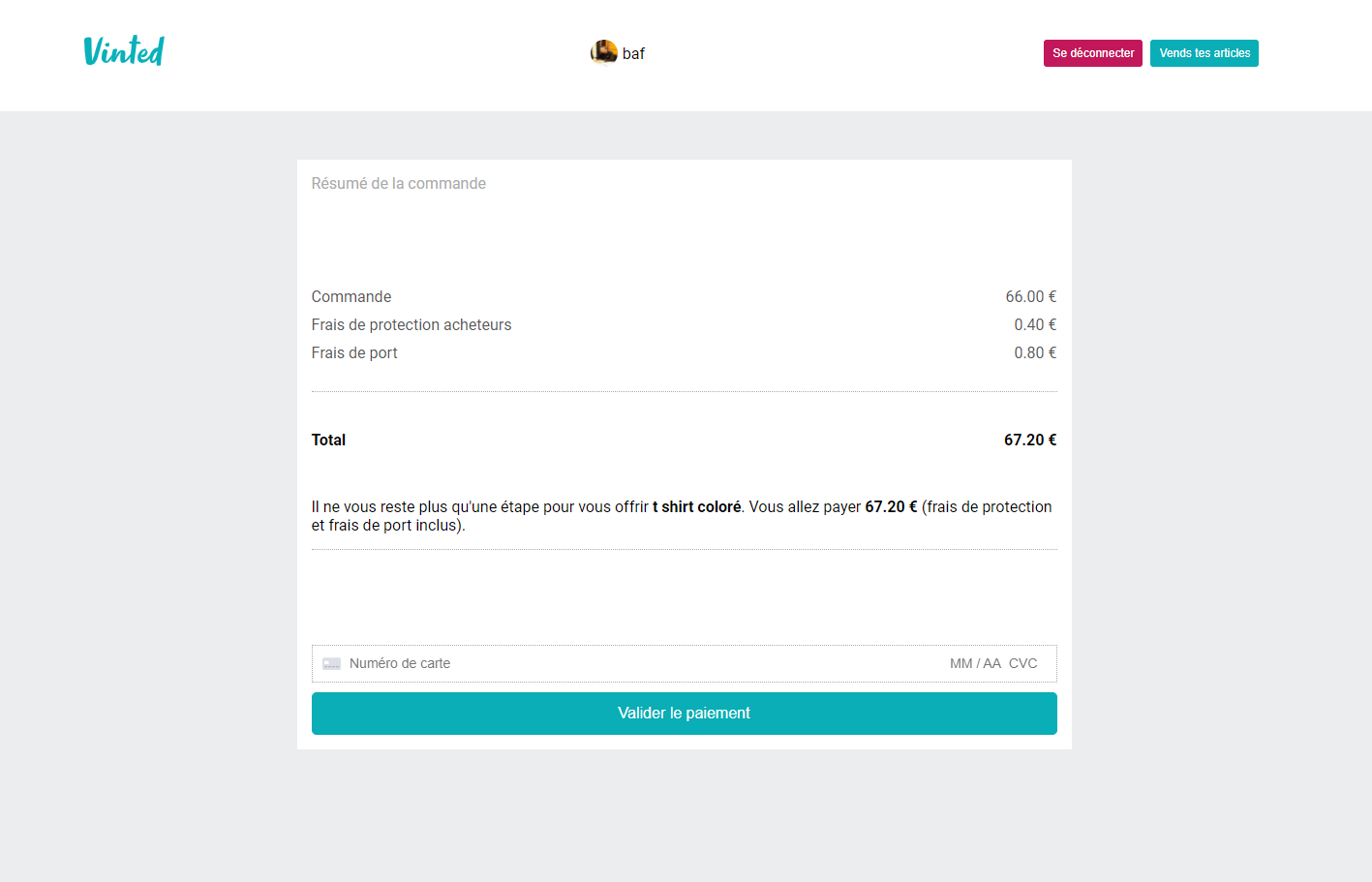This screenshot has width=1372, height=882.
Task: Select the Frais de port line
Action: [354, 352]
